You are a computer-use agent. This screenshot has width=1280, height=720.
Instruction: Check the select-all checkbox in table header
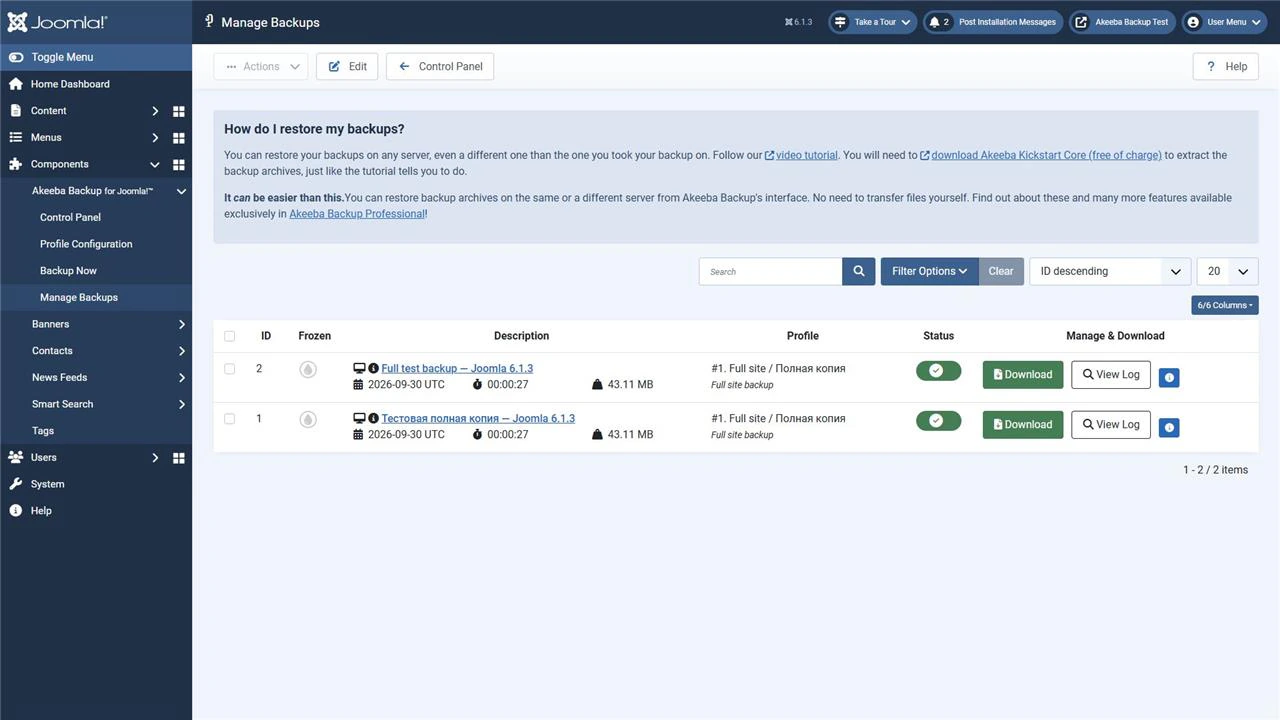[230, 336]
